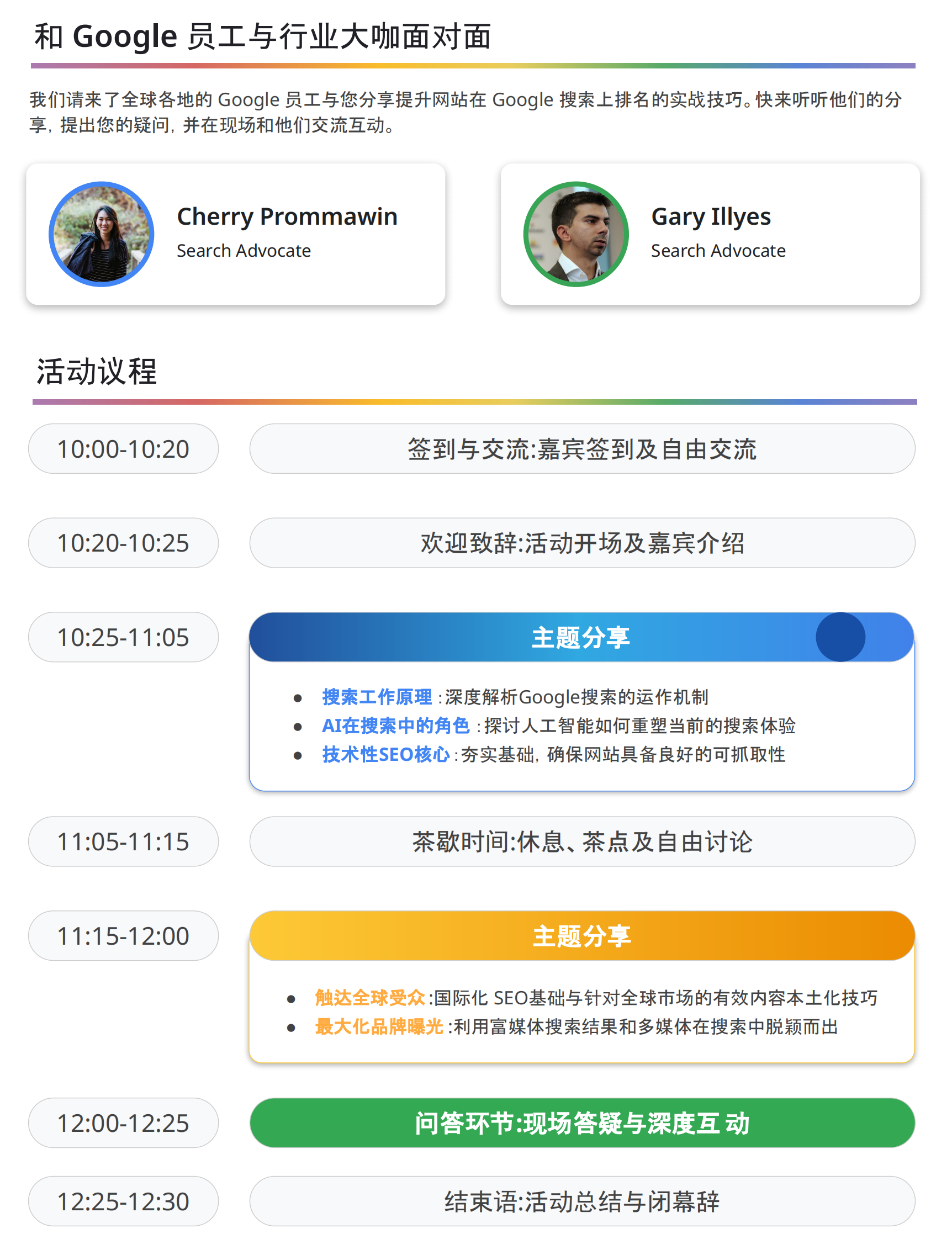Click text 探讨人工智能如何重塑当前的搜索体验

640,726
